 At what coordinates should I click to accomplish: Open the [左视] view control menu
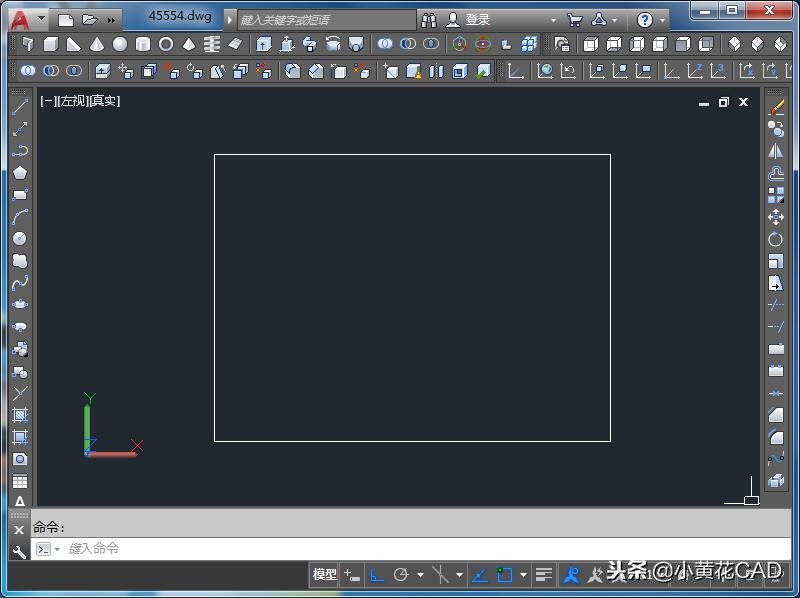pyautogui.click(x=73, y=101)
